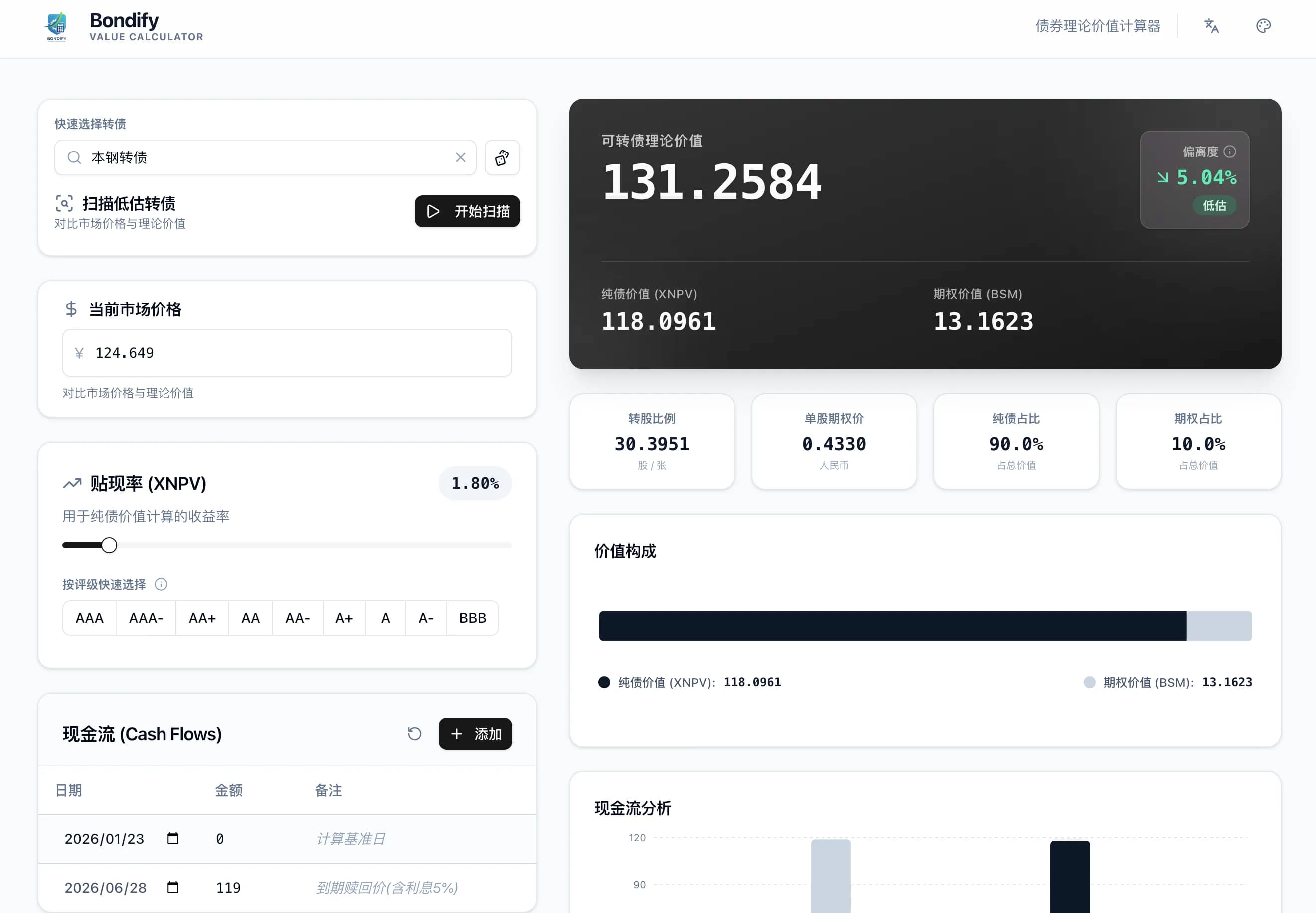Clear the 本钢转债 search field
1316x913 pixels.
click(460, 158)
